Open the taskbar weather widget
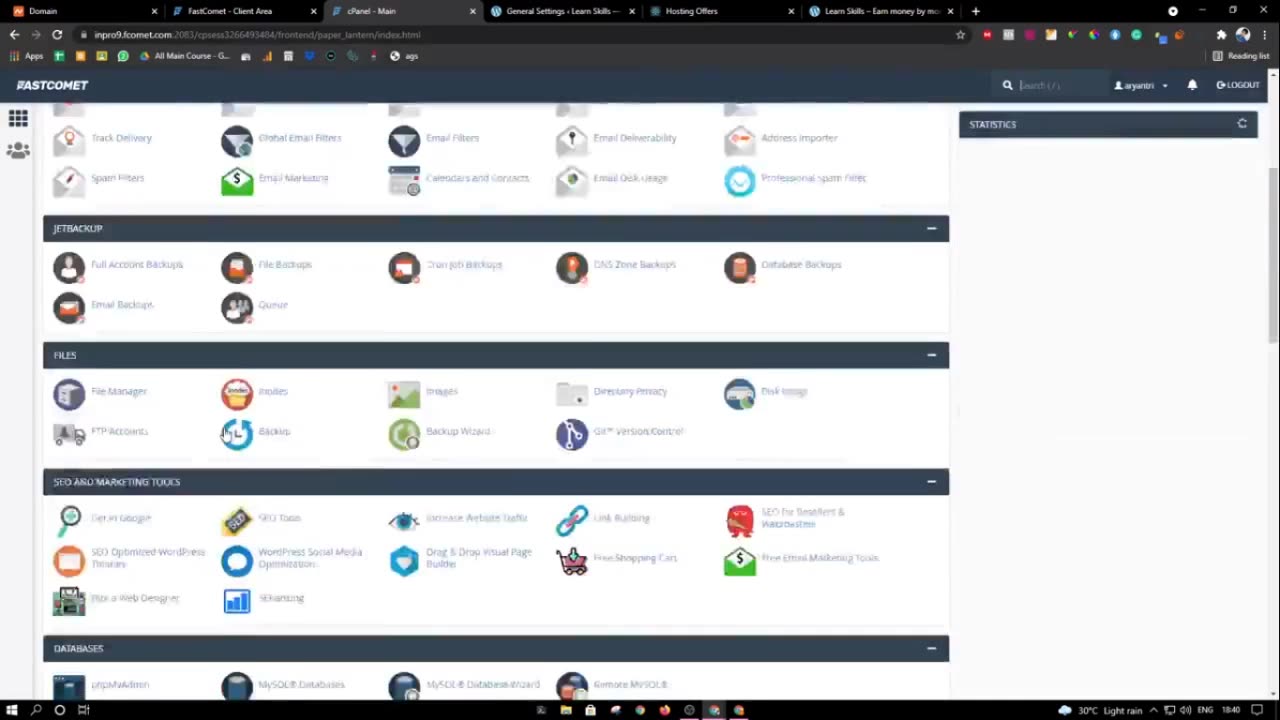Image resolution: width=1280 pixels, height=720 pixels. 1100,710
